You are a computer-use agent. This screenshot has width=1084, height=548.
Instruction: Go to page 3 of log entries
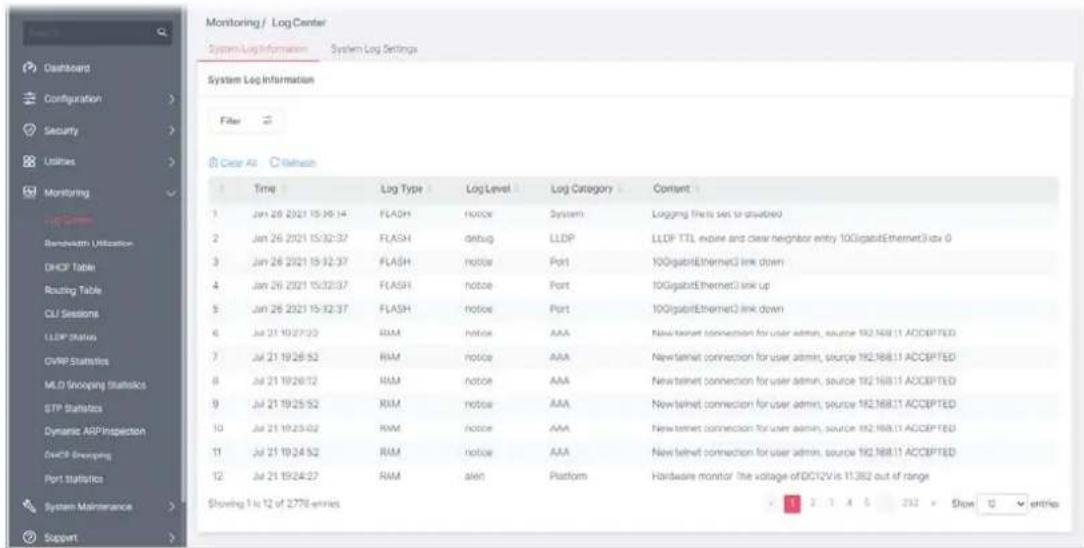pyautogui.click(x=832, y=504)
